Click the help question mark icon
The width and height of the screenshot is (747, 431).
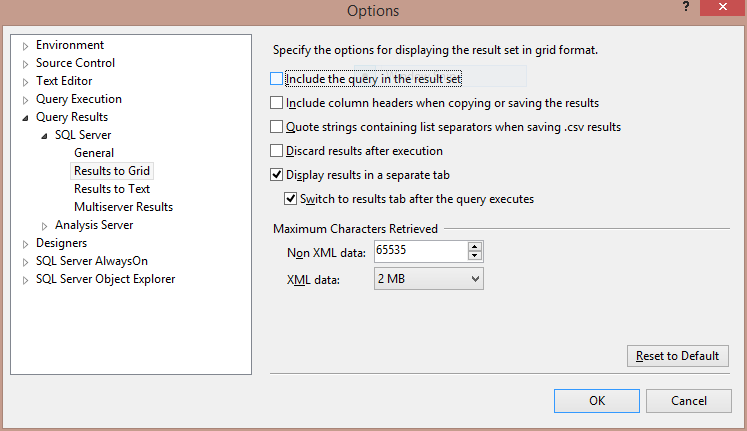click(x=686, y=7)
